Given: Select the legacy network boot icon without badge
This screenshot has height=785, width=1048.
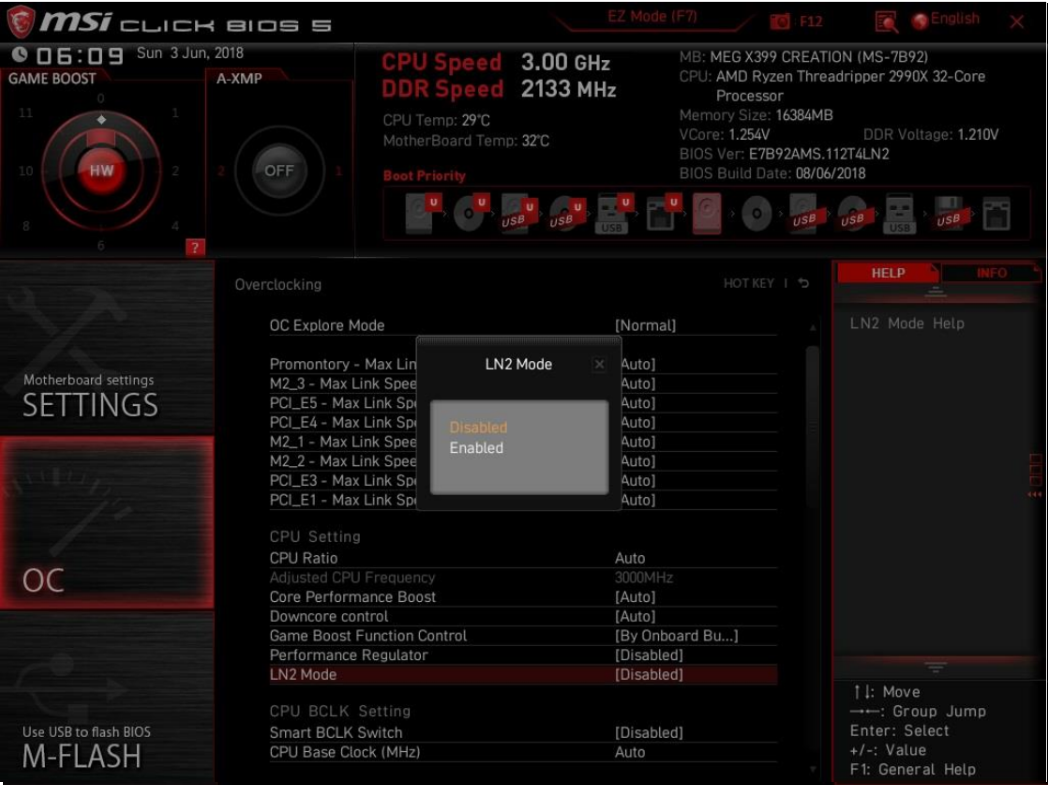Looking at the screenshot, I should pos(996,214).
